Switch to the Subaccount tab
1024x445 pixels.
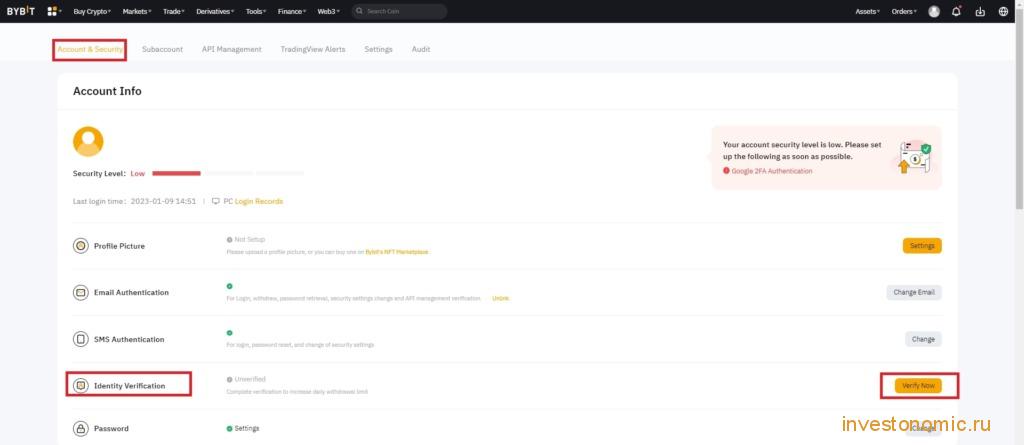point(162,50)
